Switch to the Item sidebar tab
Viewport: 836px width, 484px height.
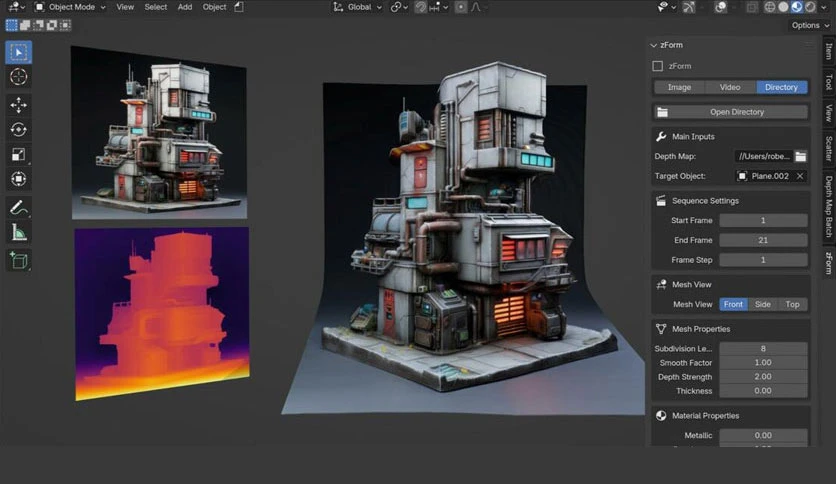[829, 51]
